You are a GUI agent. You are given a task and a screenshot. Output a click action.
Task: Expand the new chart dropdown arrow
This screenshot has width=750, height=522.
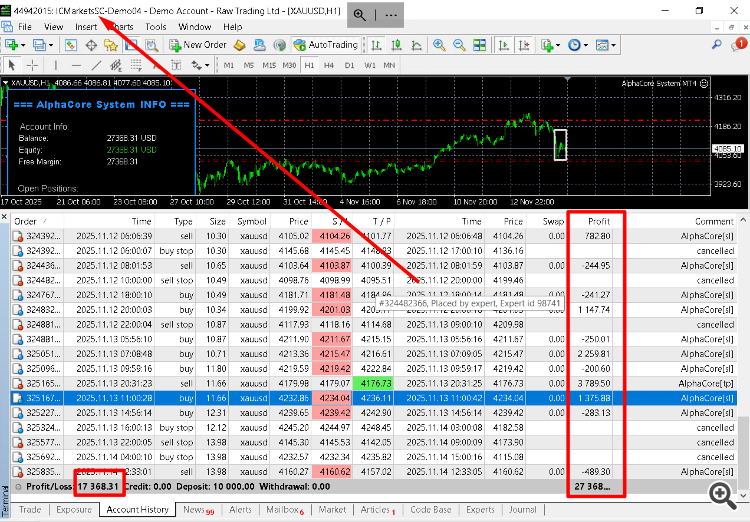coord(23,45)
